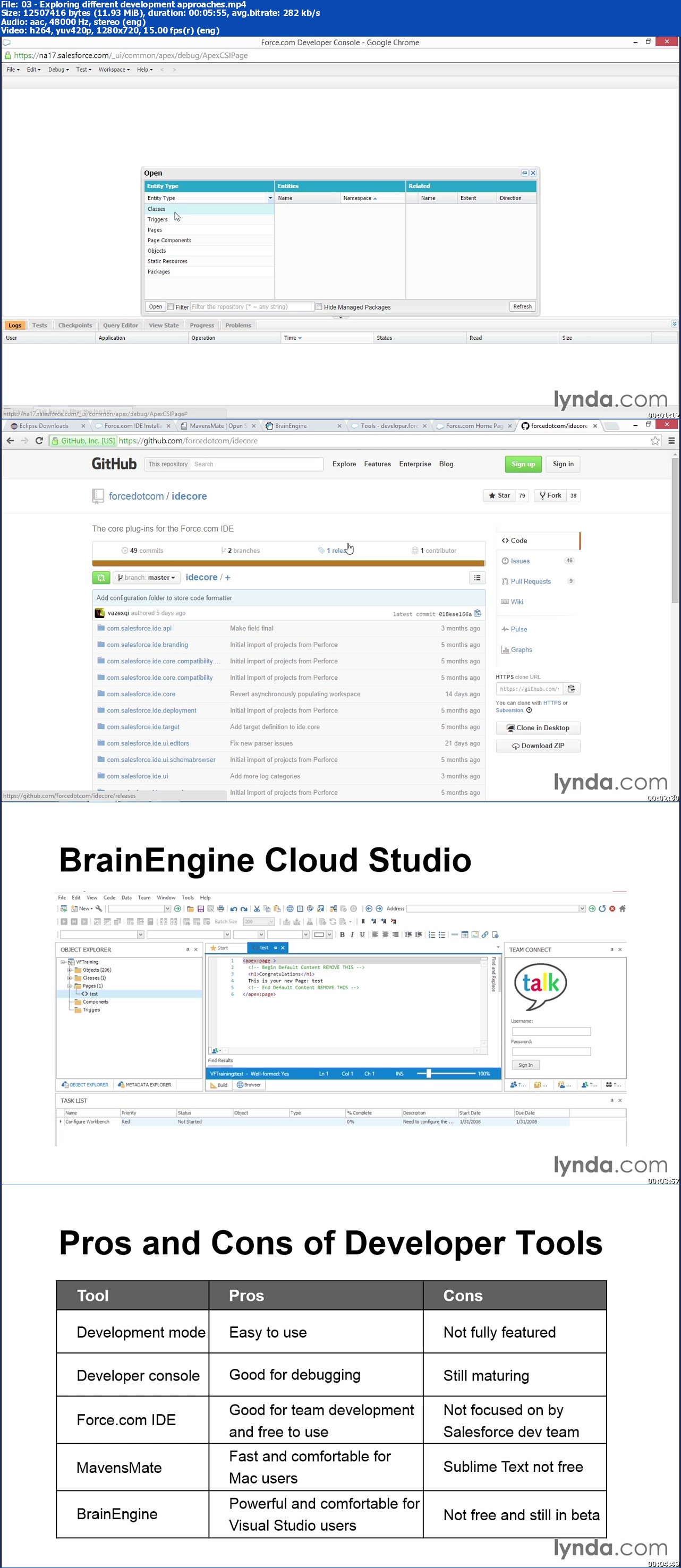Click the list view icon right of idecore path
The height and width of the screenshot is (1568, 681).
(x=477, y=577)
